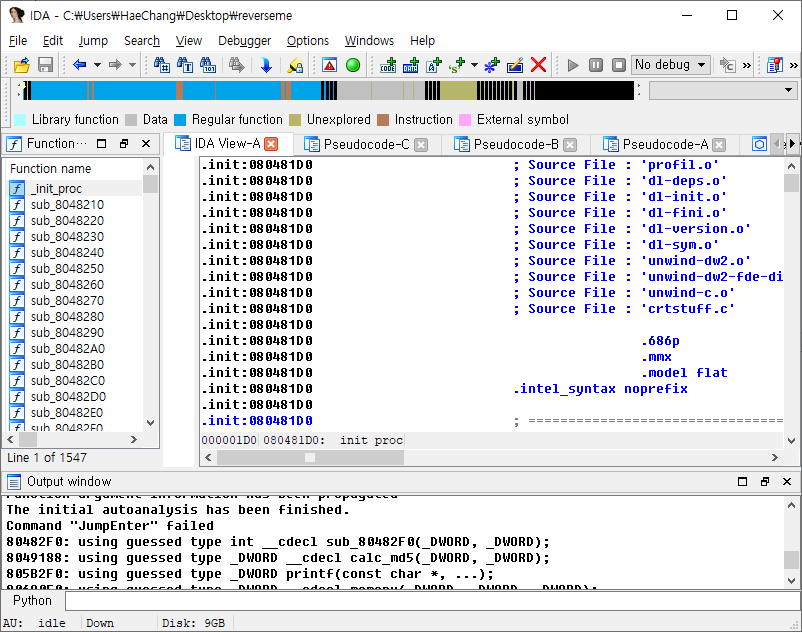The image size is (802, 632).
Task: Expand debugger toolbar overflow chevron
Action: pos(747,65)
